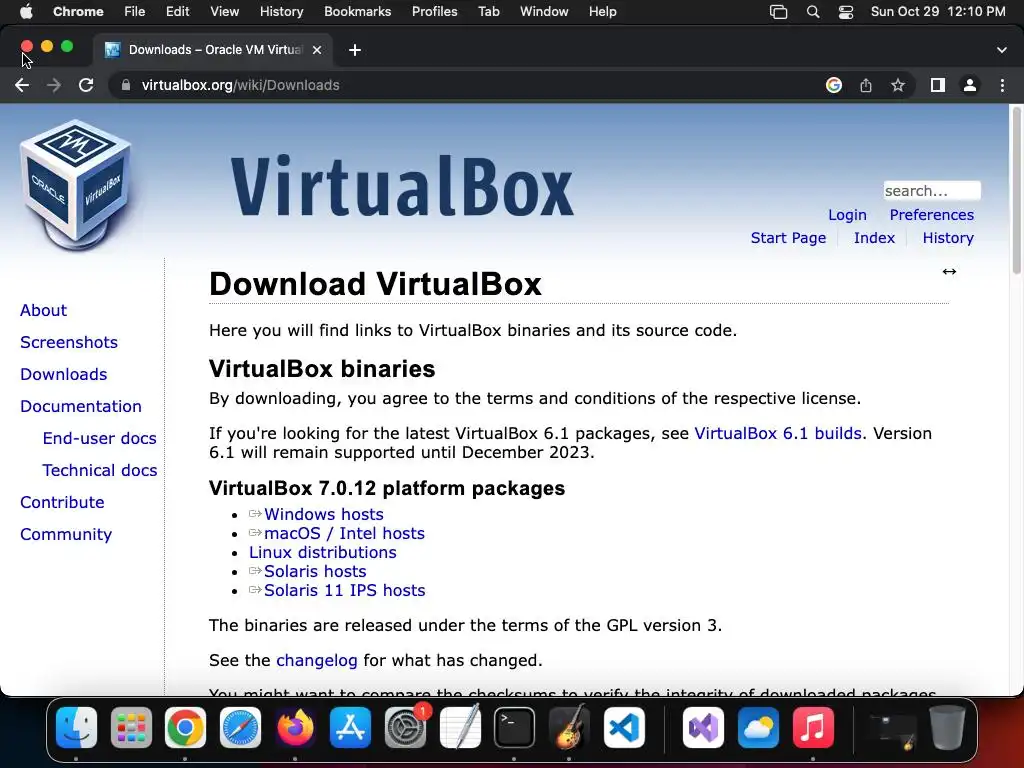Viewport: 1024px width, 768px height.
Task: Click the browser forward arrow
Action: pos(54,86)
